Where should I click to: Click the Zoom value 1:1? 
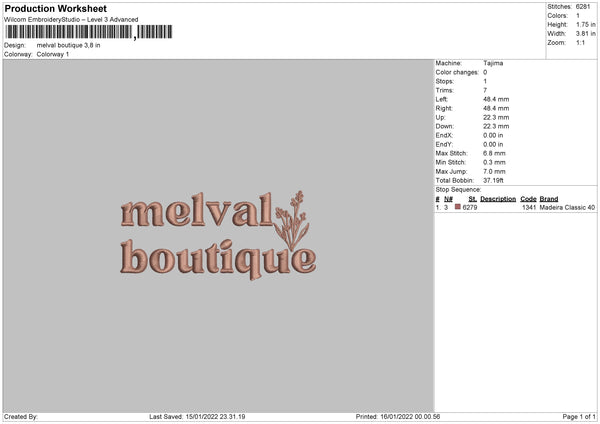(x=580, y=43)
